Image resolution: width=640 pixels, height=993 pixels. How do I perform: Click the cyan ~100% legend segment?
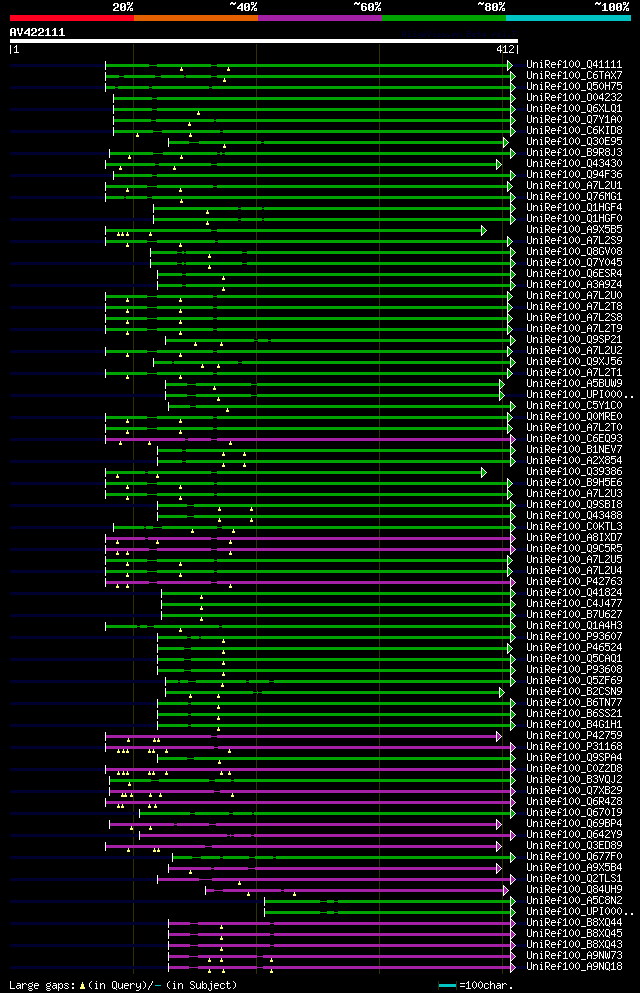tap(568, 18)
